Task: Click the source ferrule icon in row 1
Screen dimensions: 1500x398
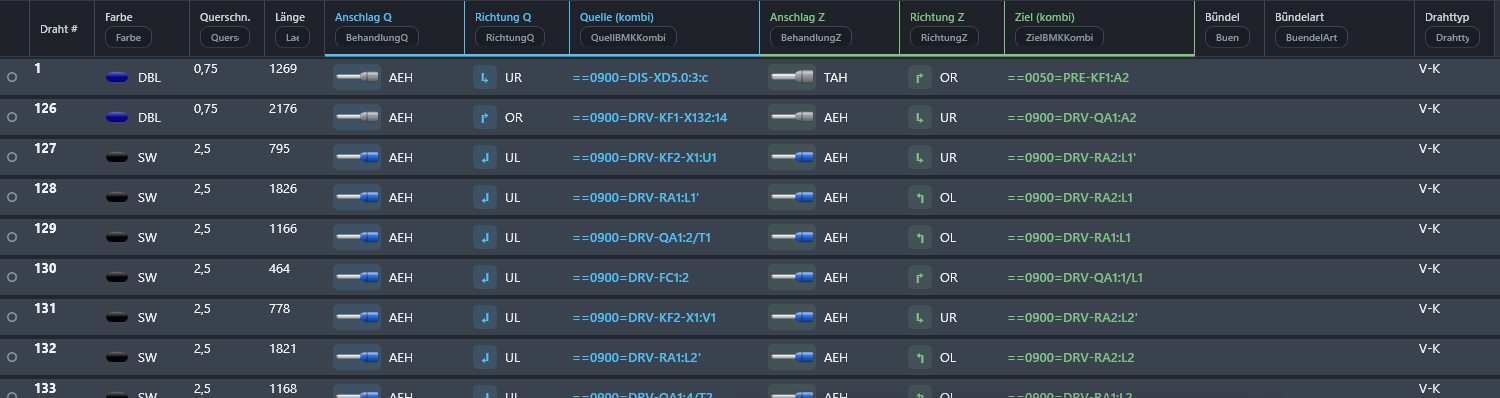Action: 356,77
